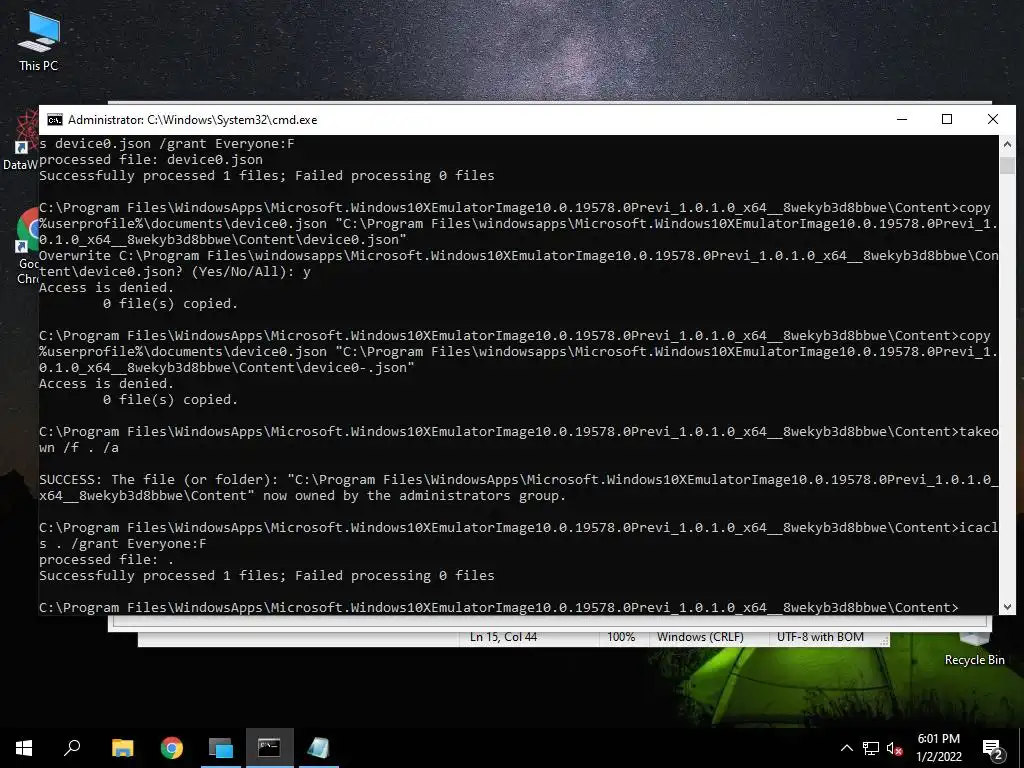This screenshot has width=1024, height=768.
Task: Click the 'processed file: device0.json' line
Action: click(x=151, y=159)
